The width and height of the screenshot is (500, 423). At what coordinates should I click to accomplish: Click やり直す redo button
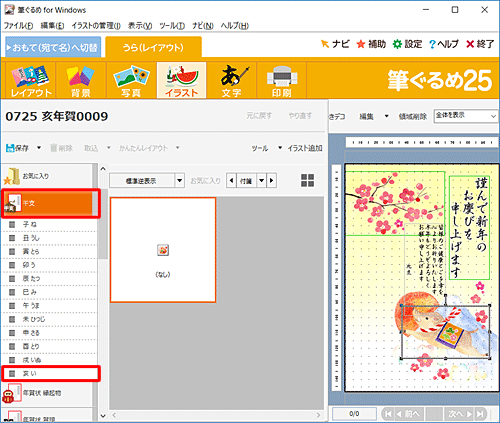click(300, 116)
